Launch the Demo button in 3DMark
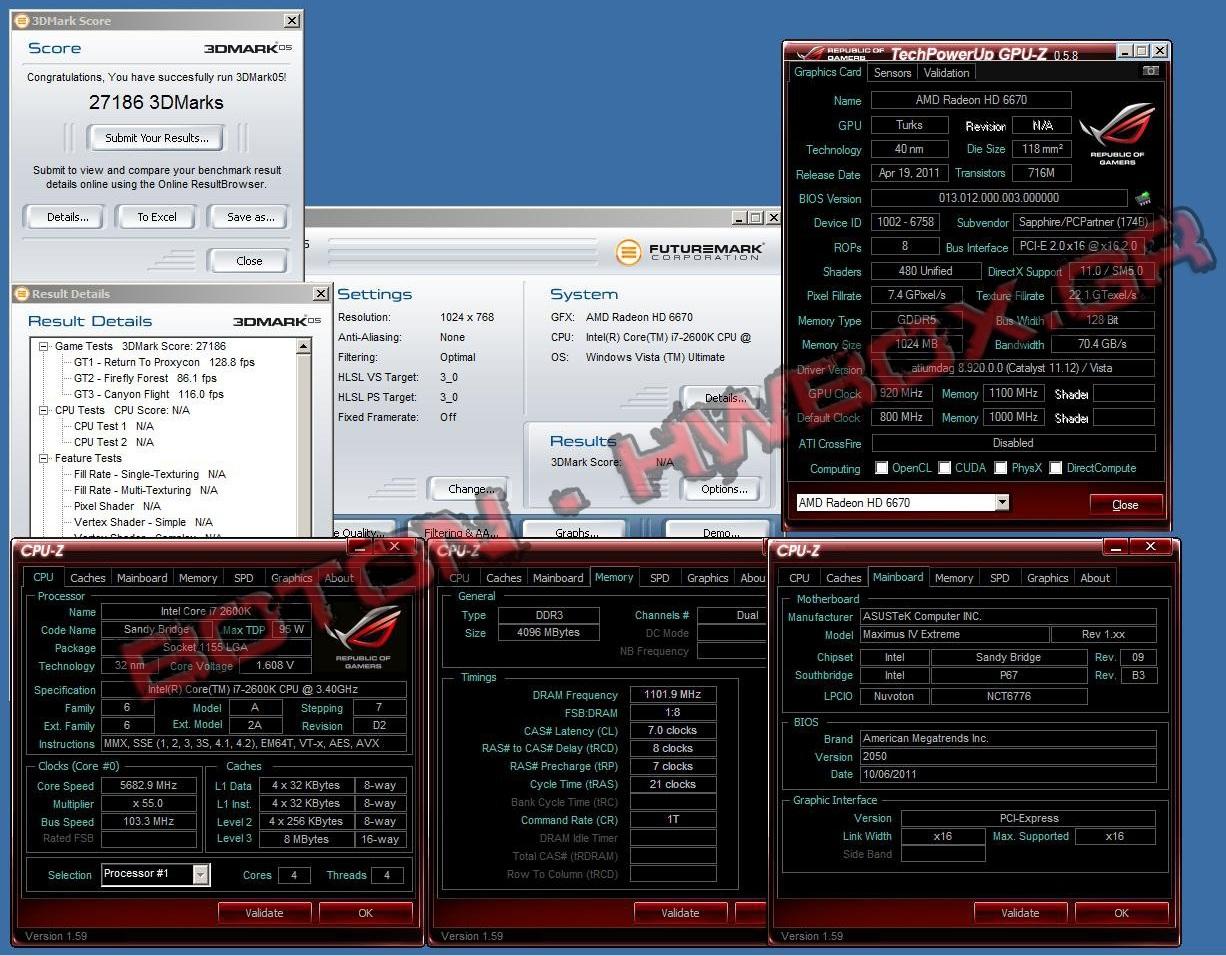Image resolution: width=1226 pixels, height=956 pixels. (719, 532)
